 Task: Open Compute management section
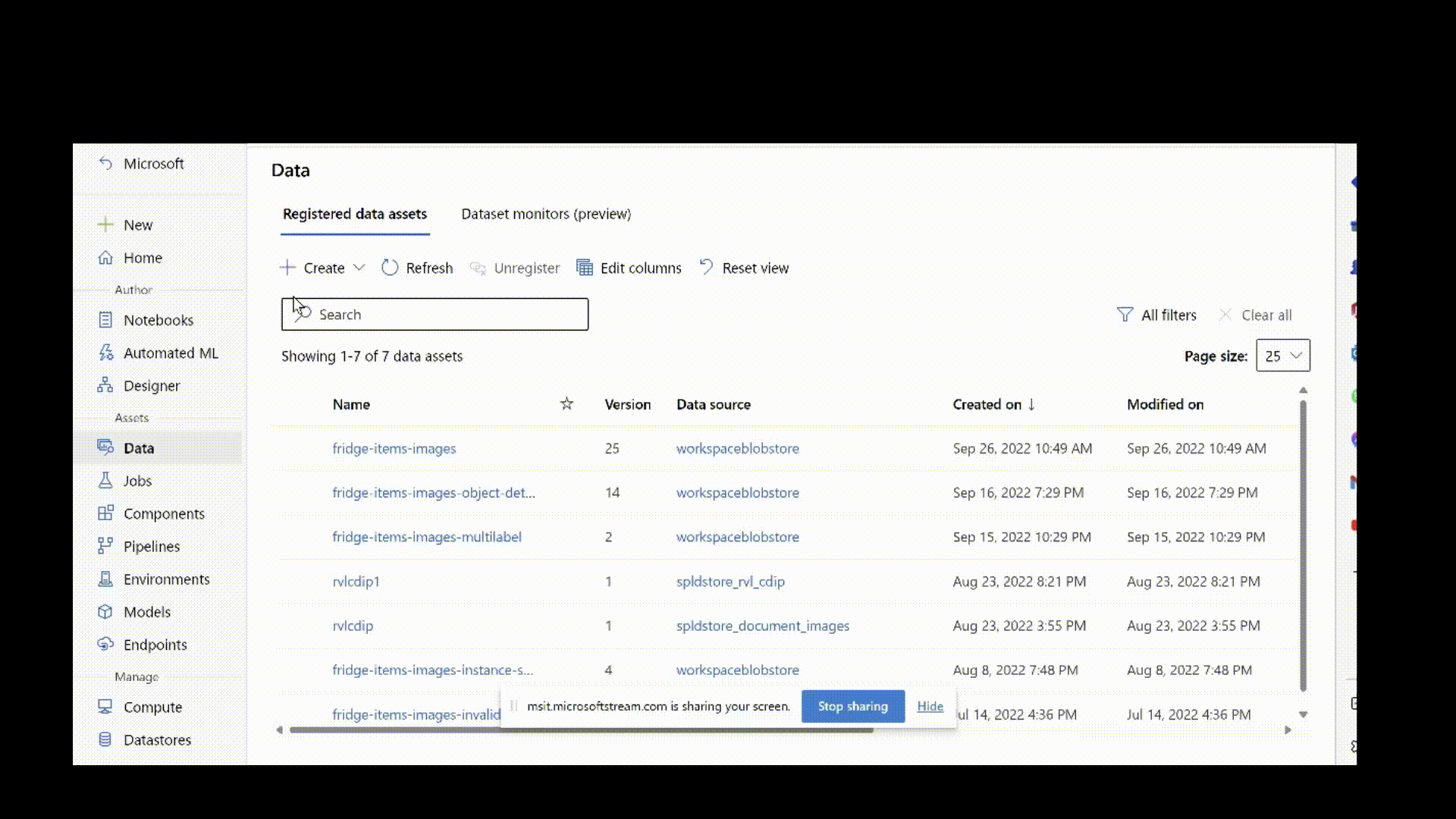click(x=153, y=707)
